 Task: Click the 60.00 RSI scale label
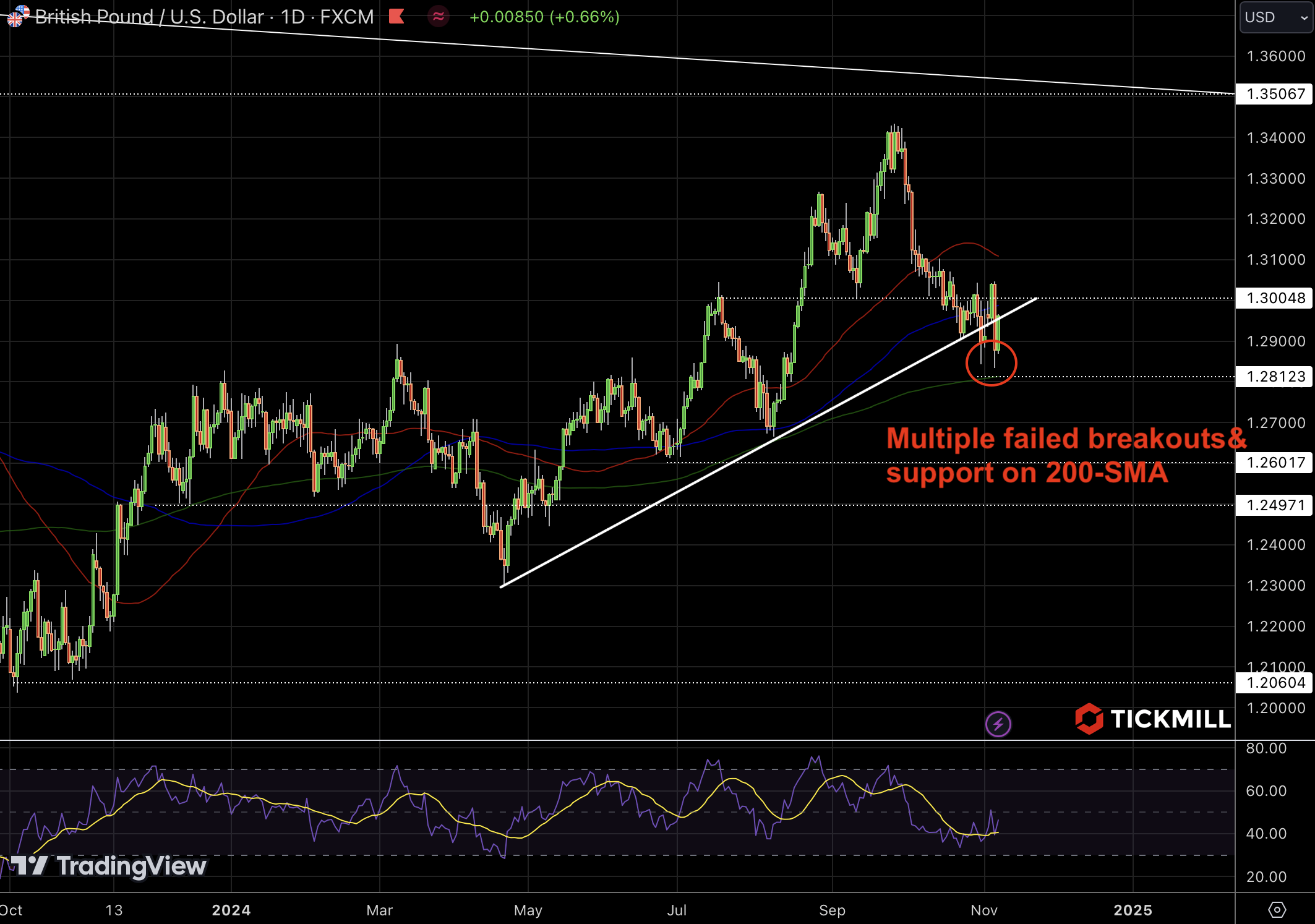[1266, 791]
